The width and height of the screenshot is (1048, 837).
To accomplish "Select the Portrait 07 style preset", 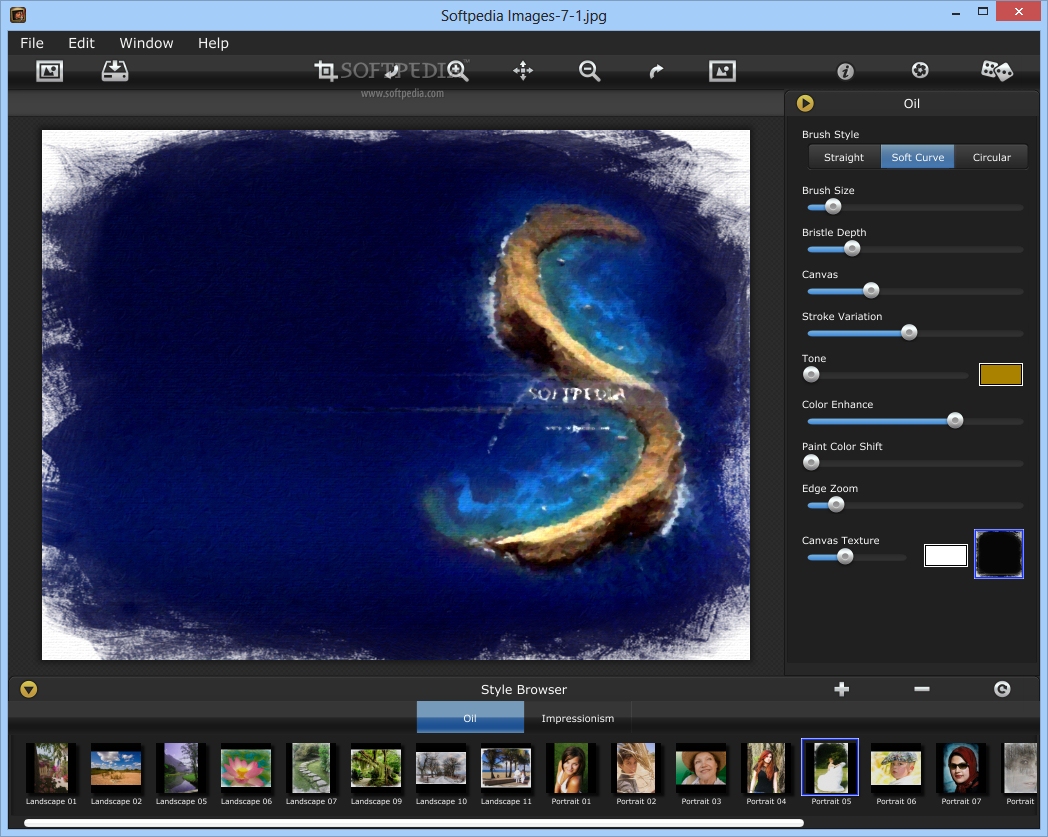I will pos(961,773).
